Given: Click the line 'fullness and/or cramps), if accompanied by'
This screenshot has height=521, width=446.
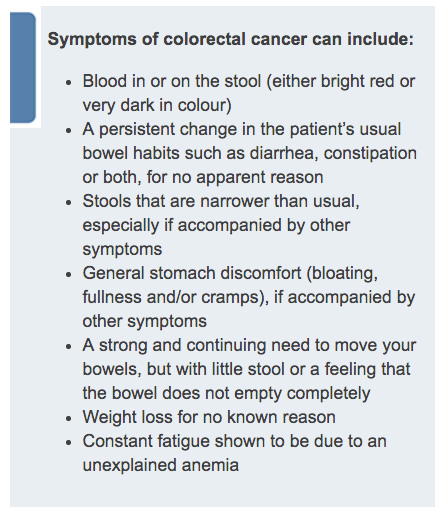Looking at the screenshot, I should [249, 297].
